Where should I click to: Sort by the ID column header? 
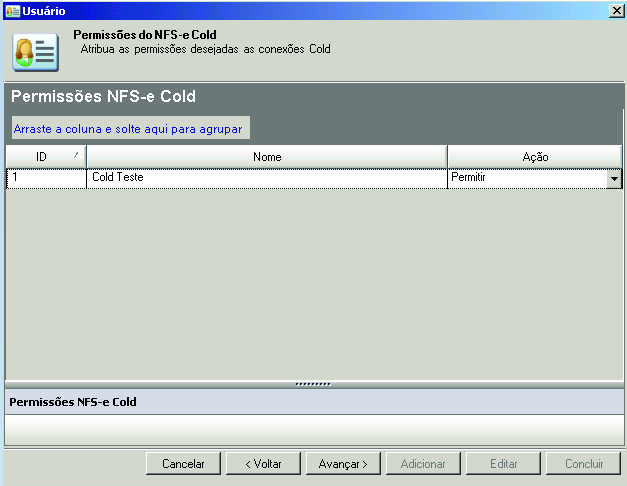point(46,157)
